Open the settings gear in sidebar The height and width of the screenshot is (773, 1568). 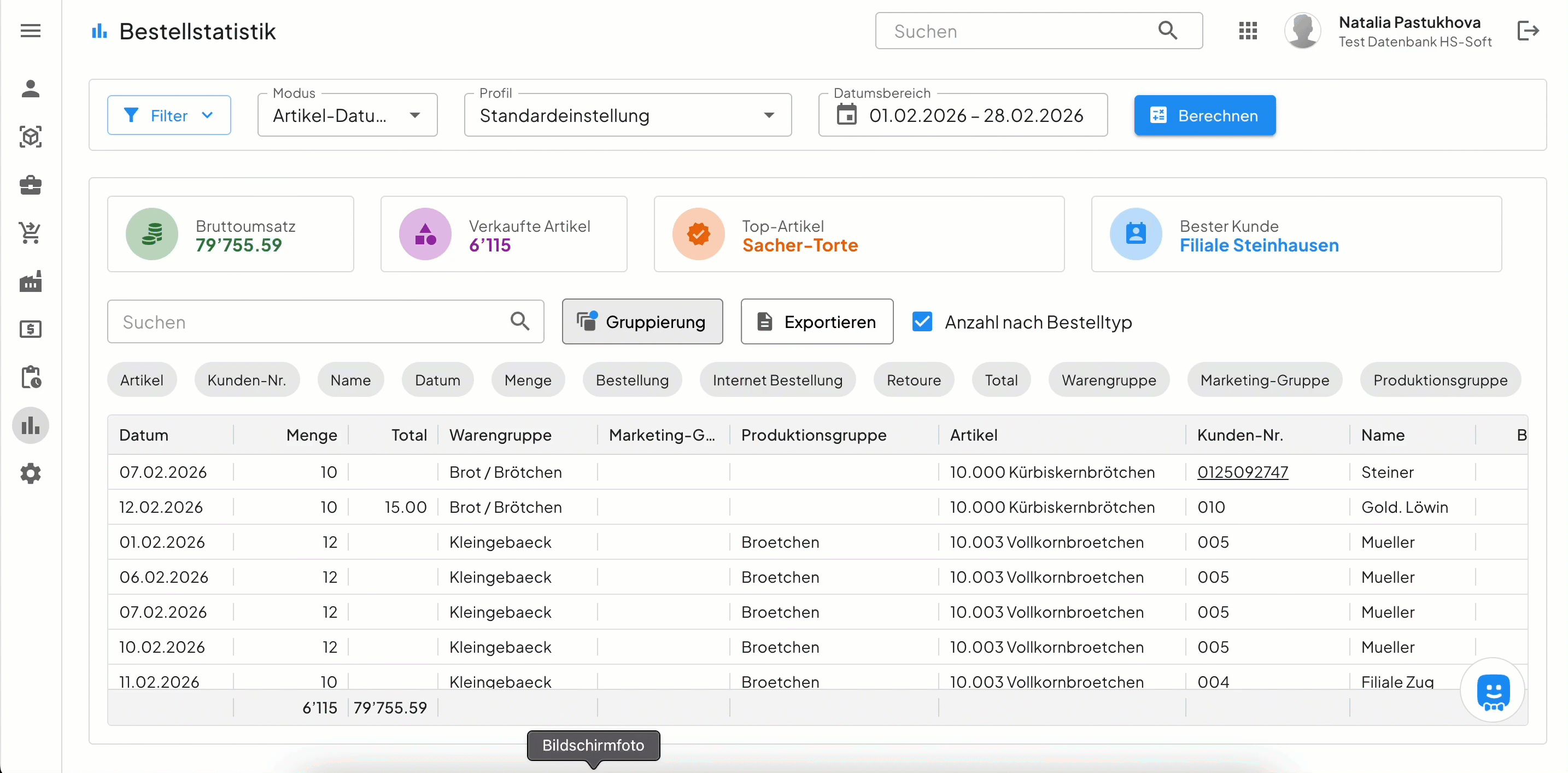point(31,473)
